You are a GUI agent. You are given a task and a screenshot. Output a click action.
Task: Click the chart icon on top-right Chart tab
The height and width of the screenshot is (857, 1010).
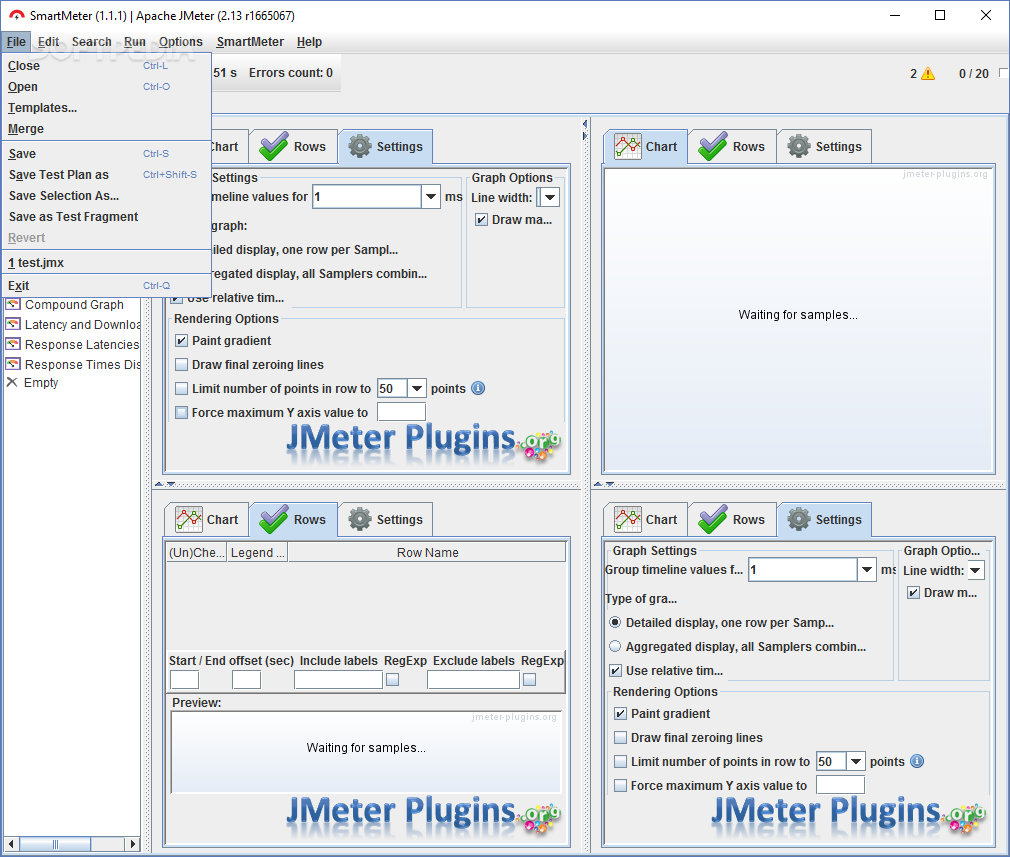click(627, 146)
